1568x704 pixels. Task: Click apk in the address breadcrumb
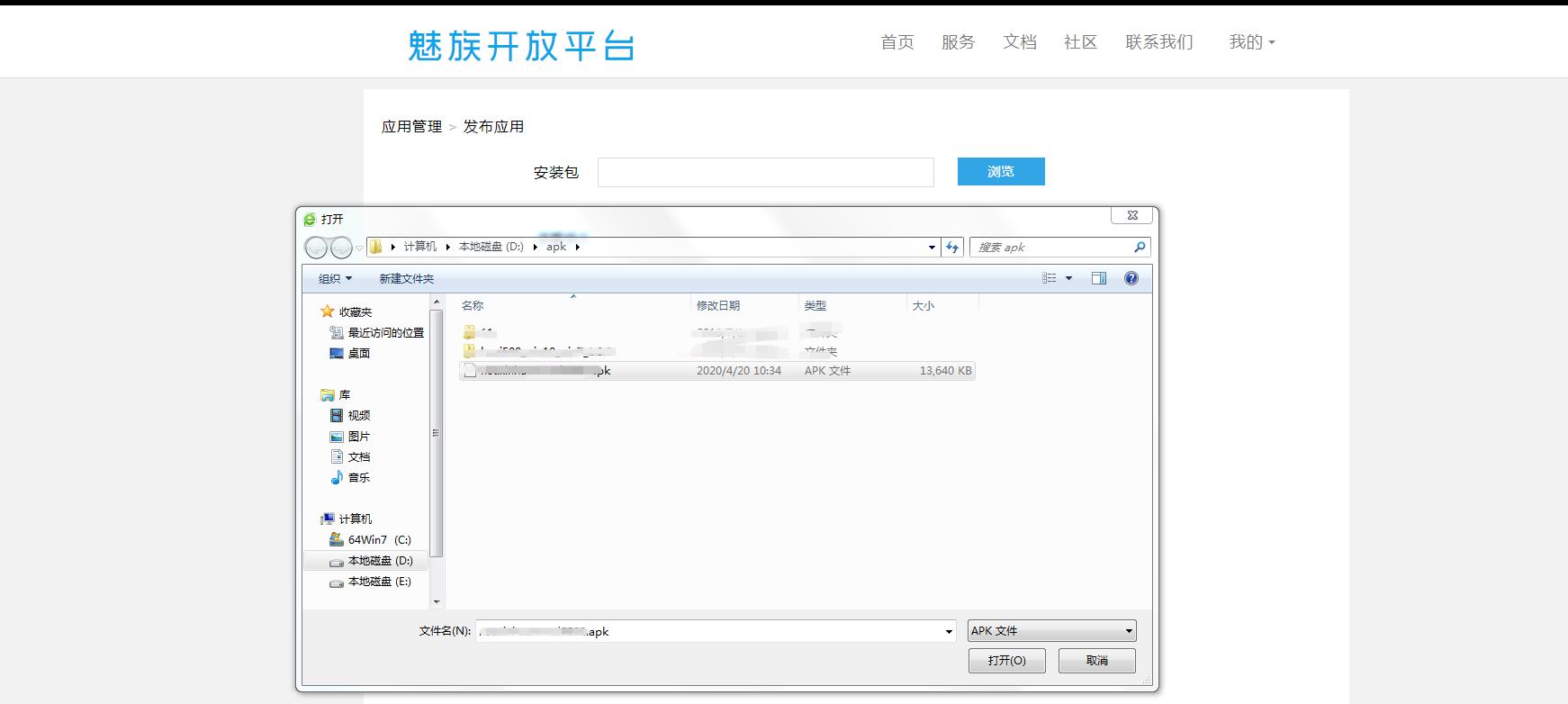click(x=556, y=247)
